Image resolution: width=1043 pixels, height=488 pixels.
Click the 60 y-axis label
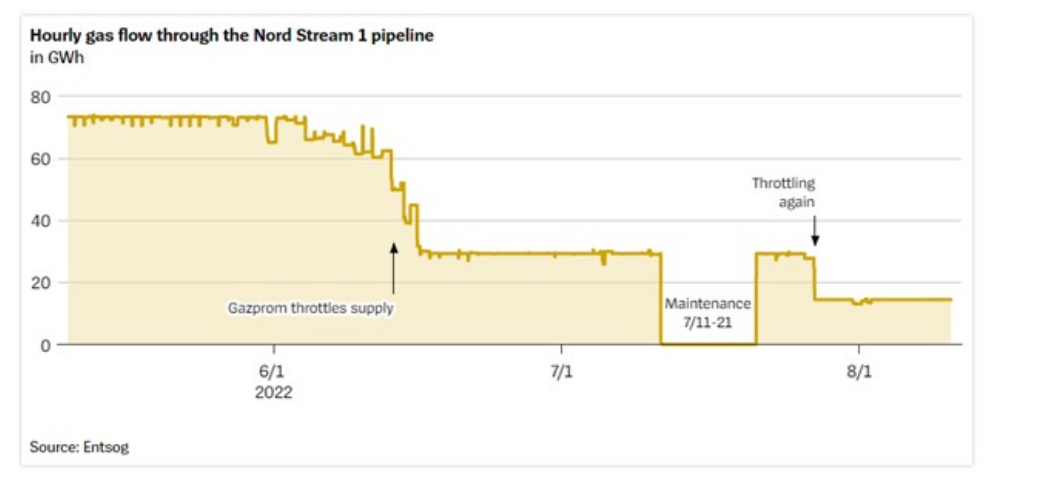[40, 159]
